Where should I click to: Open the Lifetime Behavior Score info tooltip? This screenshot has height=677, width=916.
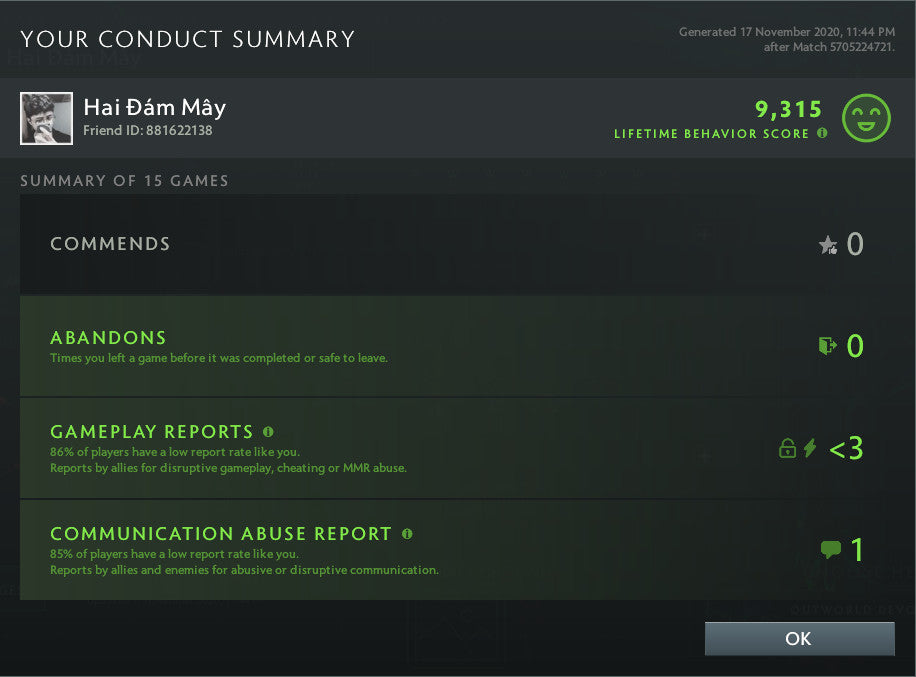[821, 133]
